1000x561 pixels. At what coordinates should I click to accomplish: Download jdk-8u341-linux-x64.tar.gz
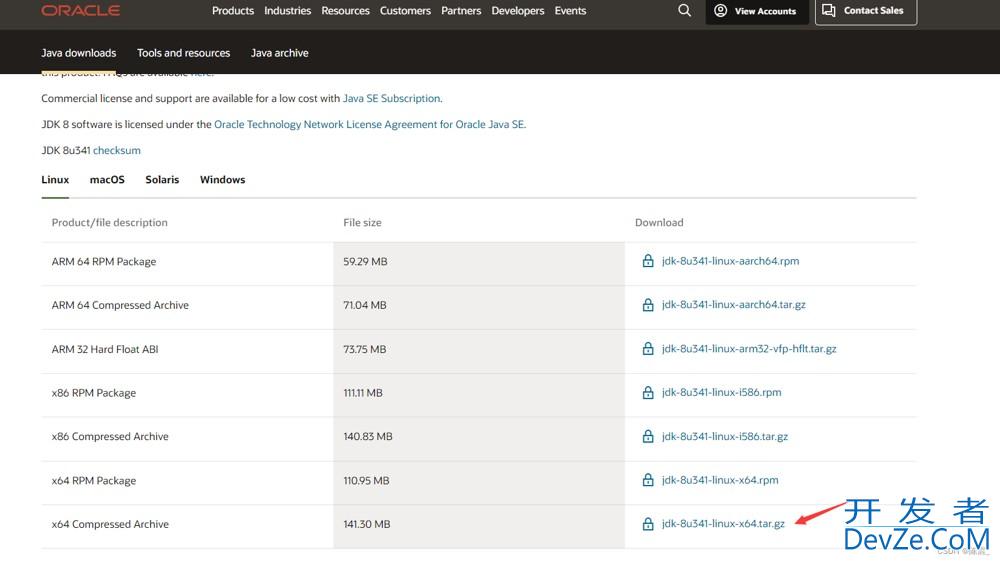[723, 524]
